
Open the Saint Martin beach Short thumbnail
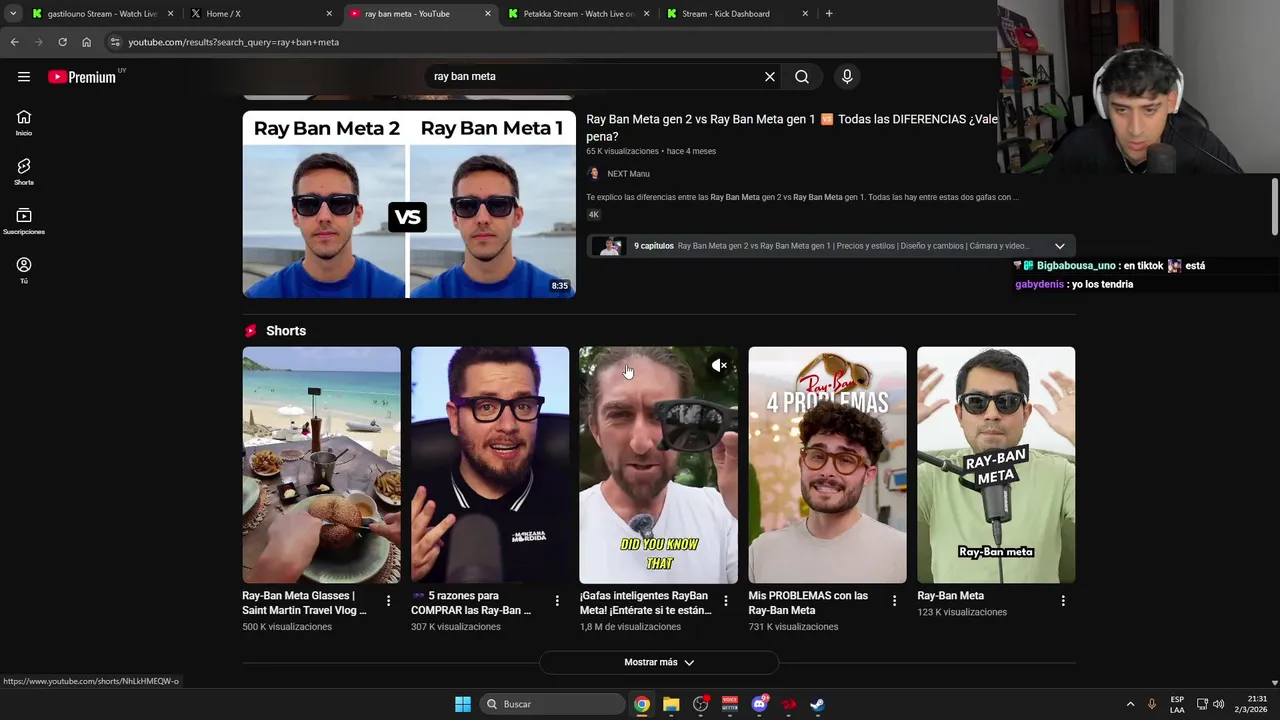tap(321, 465)
